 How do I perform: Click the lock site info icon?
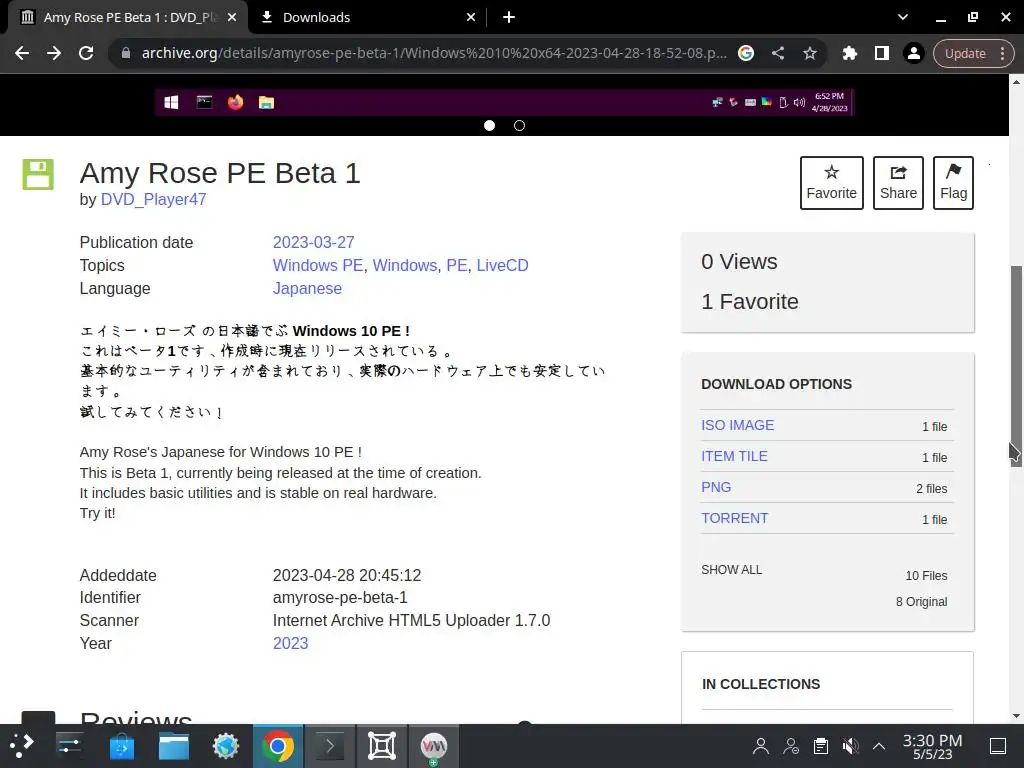[125, 53]
